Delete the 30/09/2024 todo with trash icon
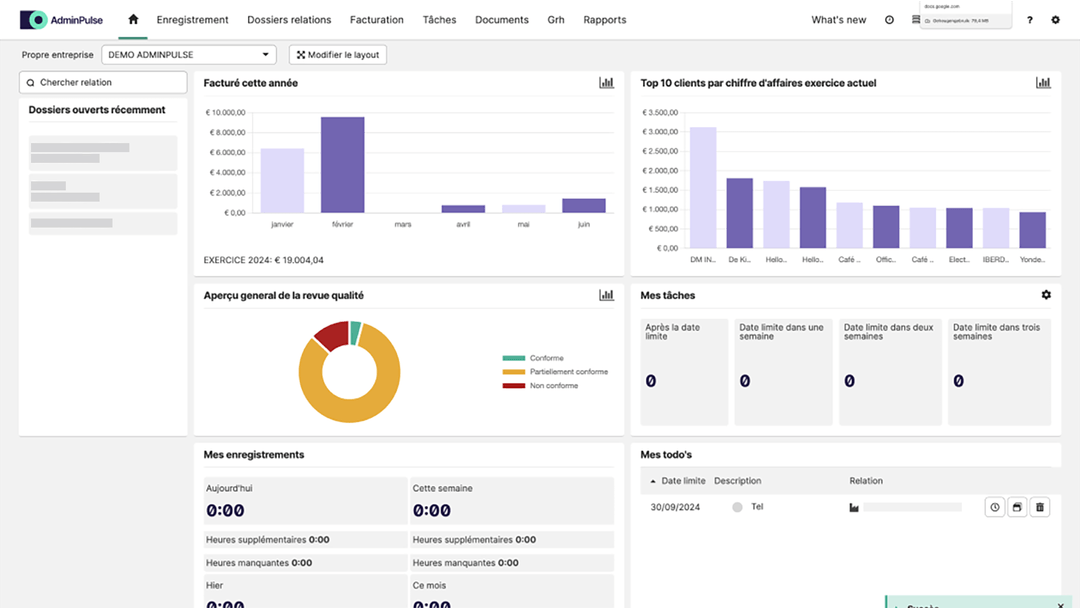 [1039, 507]
